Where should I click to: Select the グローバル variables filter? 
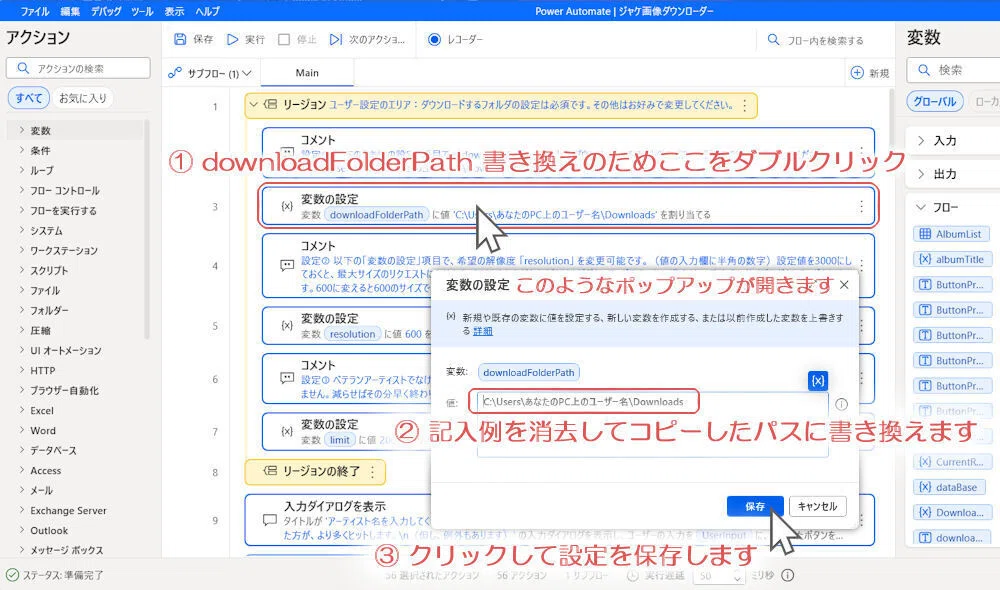(x=935, y=101)
